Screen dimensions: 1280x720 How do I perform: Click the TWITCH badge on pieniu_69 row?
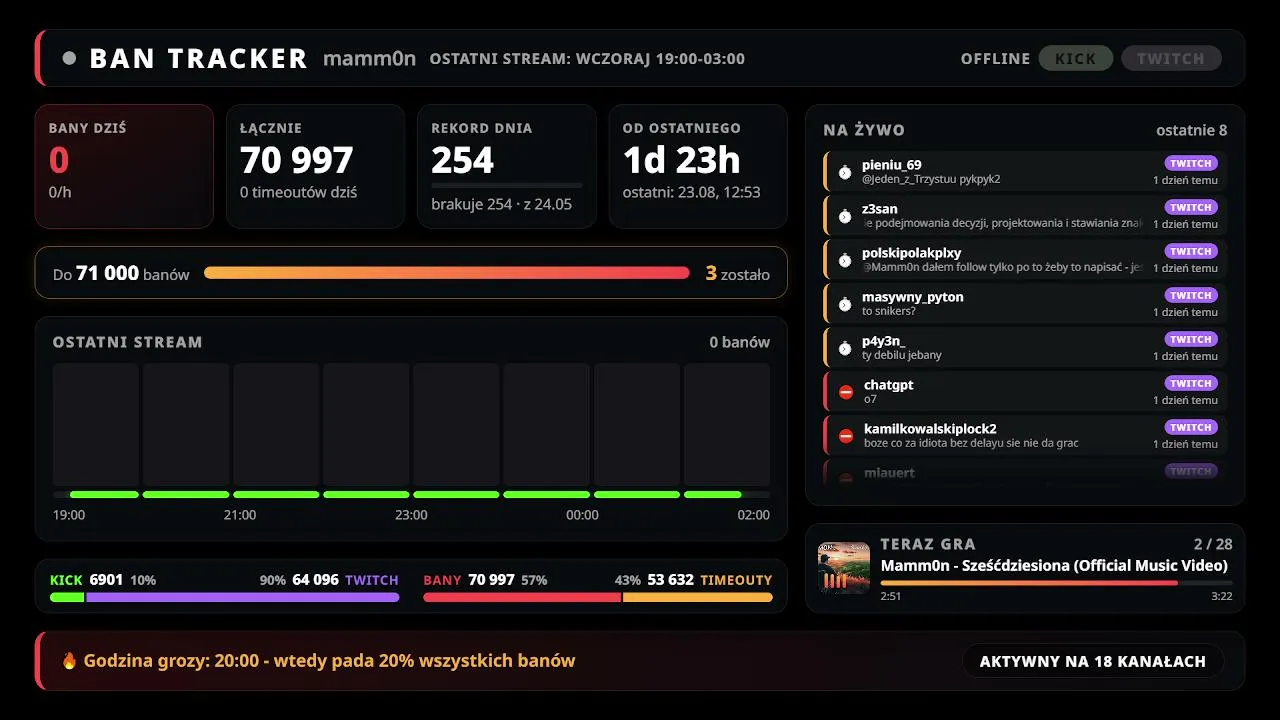[1191, 163]
